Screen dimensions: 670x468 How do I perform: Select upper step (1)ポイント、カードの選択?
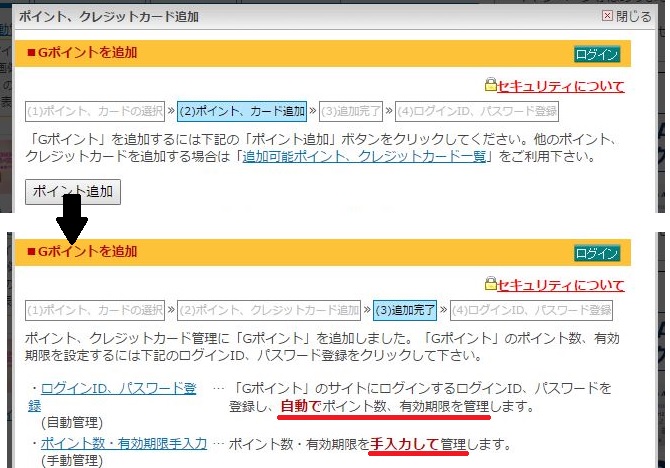(x=95, y=112)
